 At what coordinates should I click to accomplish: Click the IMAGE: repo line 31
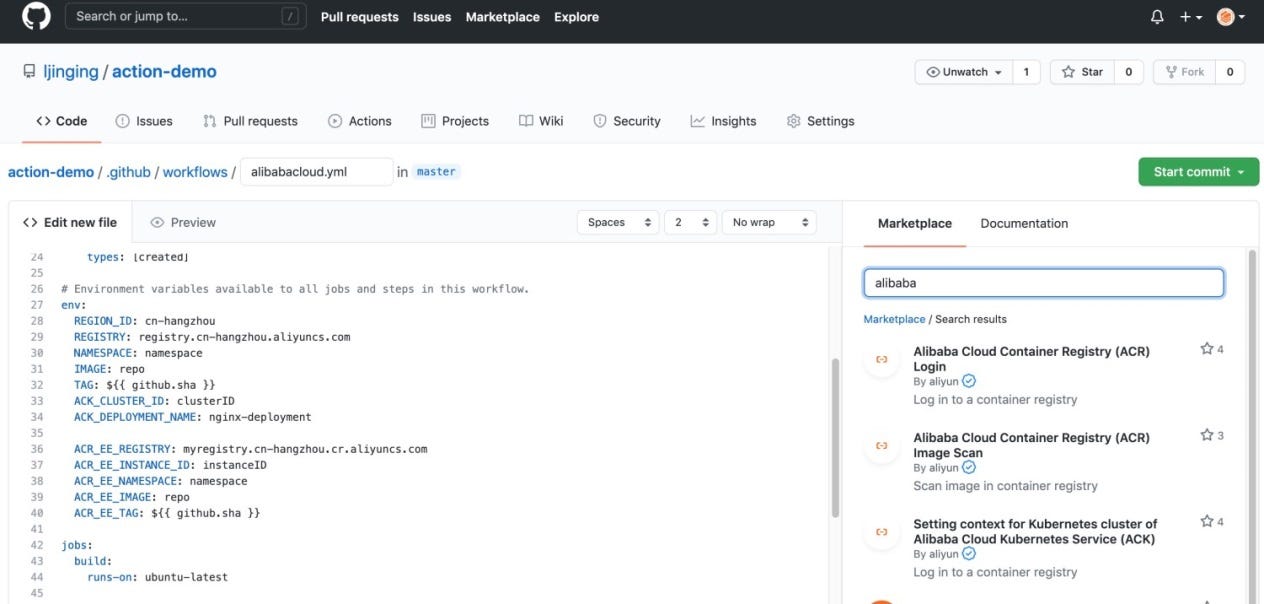pos(109,369)
